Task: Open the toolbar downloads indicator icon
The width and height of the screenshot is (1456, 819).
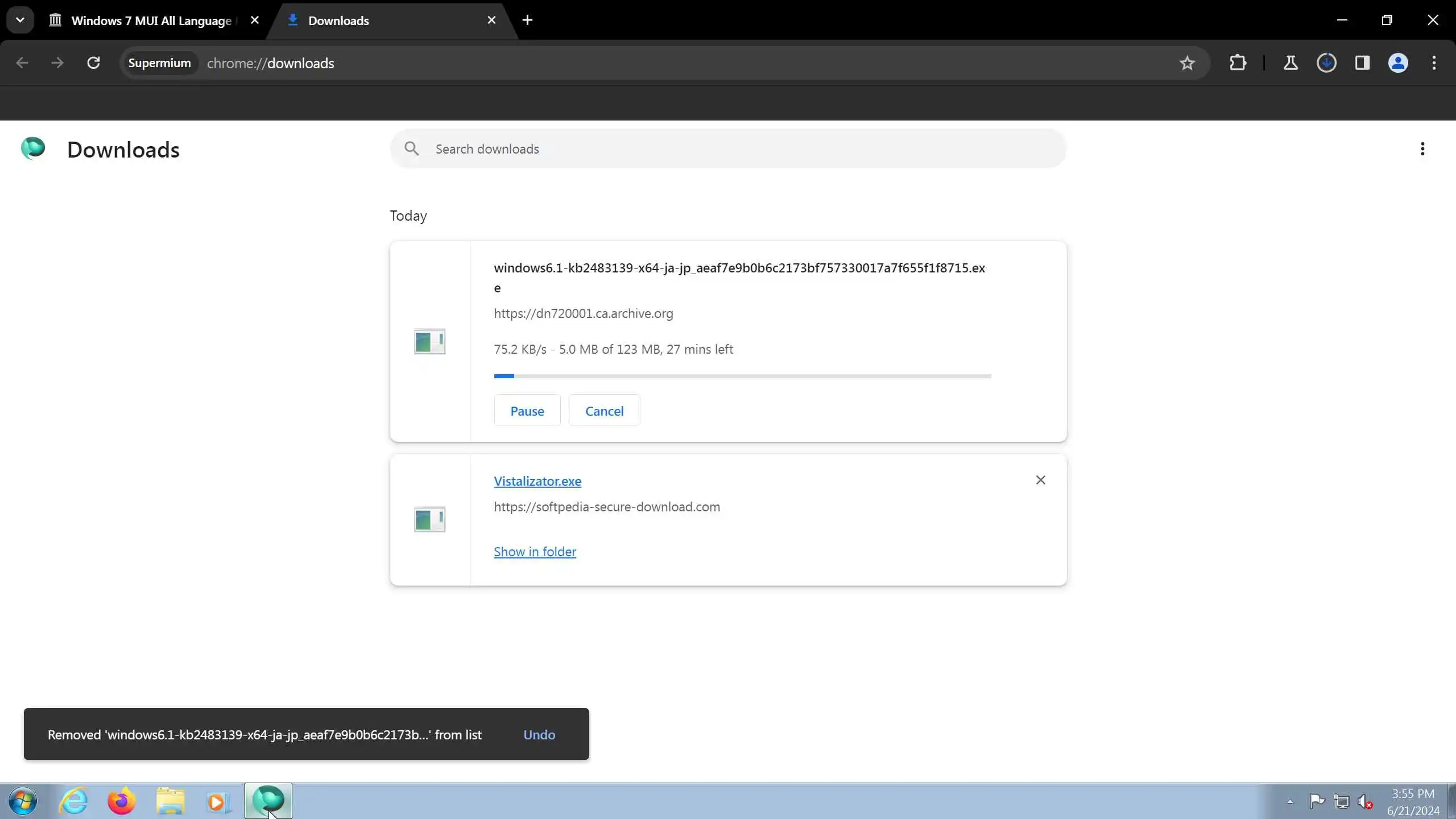Action: pyautogui.click(x=1326, y=63)
